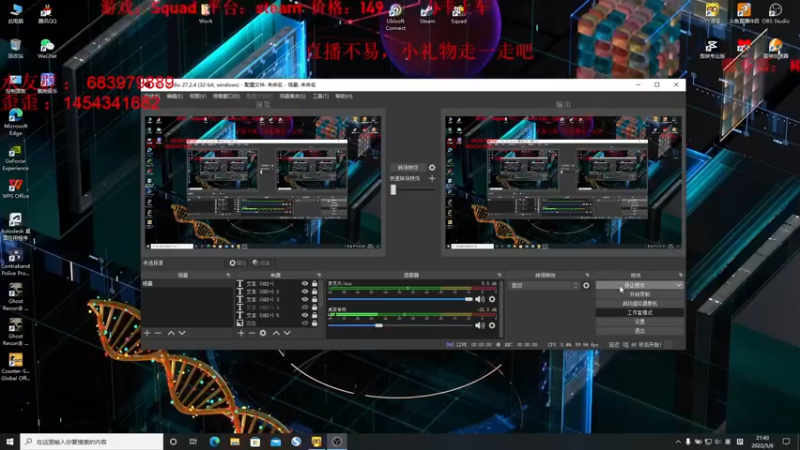
Task: Add a new scene with the plus icon
Action: [147, 333]
